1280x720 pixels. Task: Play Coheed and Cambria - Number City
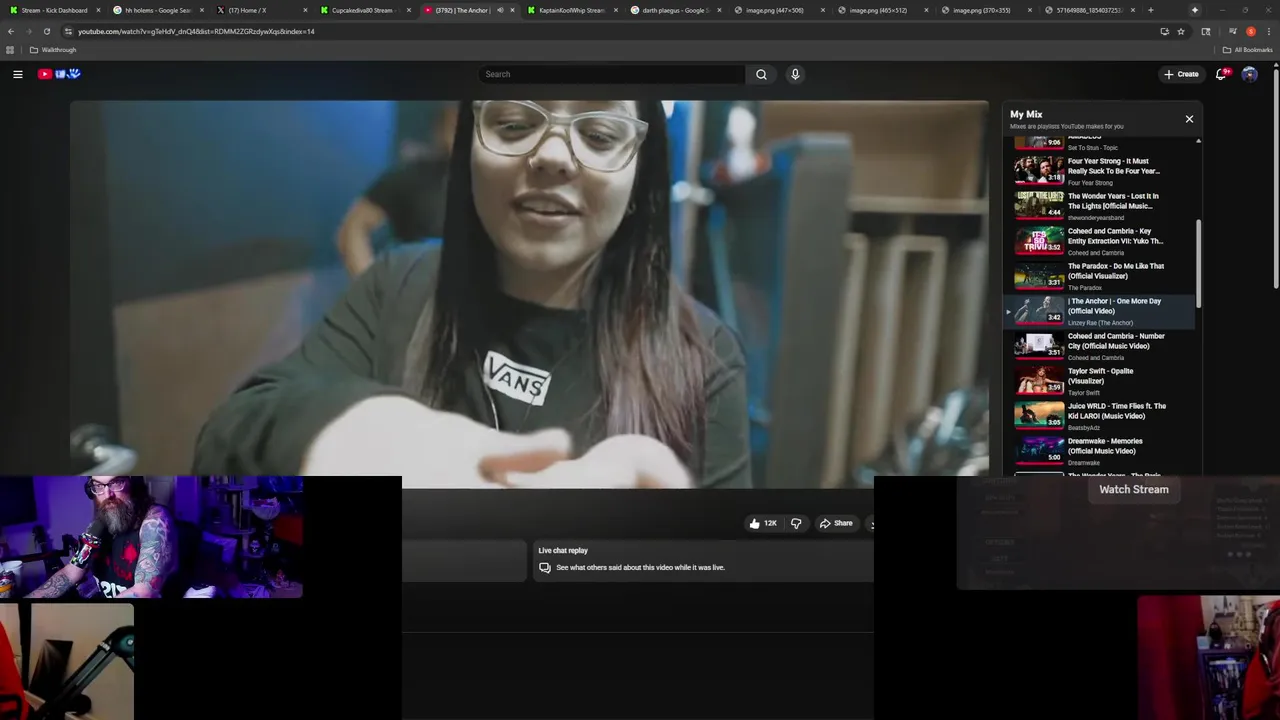(x=1100, y=346)
